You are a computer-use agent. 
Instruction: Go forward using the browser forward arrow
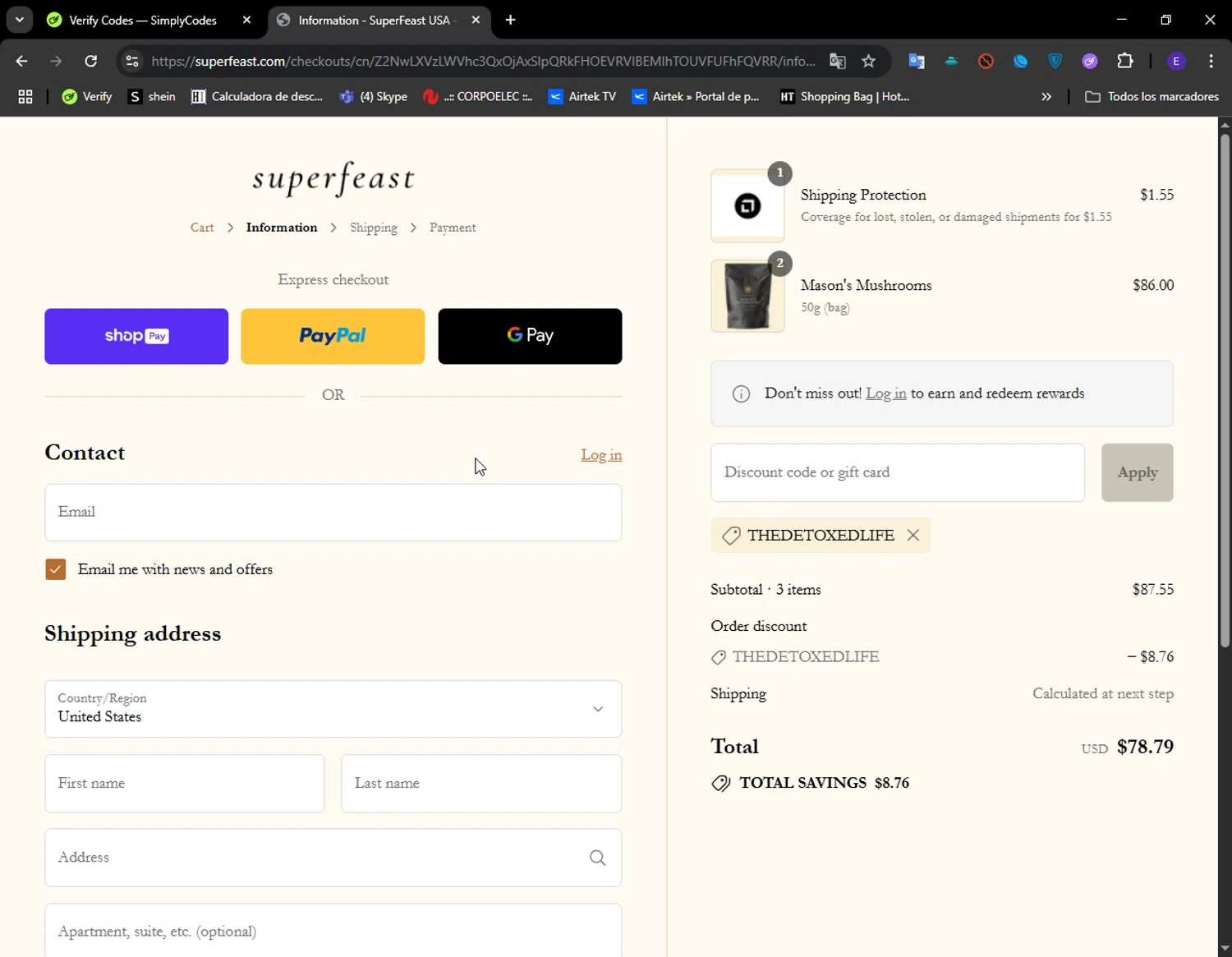tap(56, 61)
